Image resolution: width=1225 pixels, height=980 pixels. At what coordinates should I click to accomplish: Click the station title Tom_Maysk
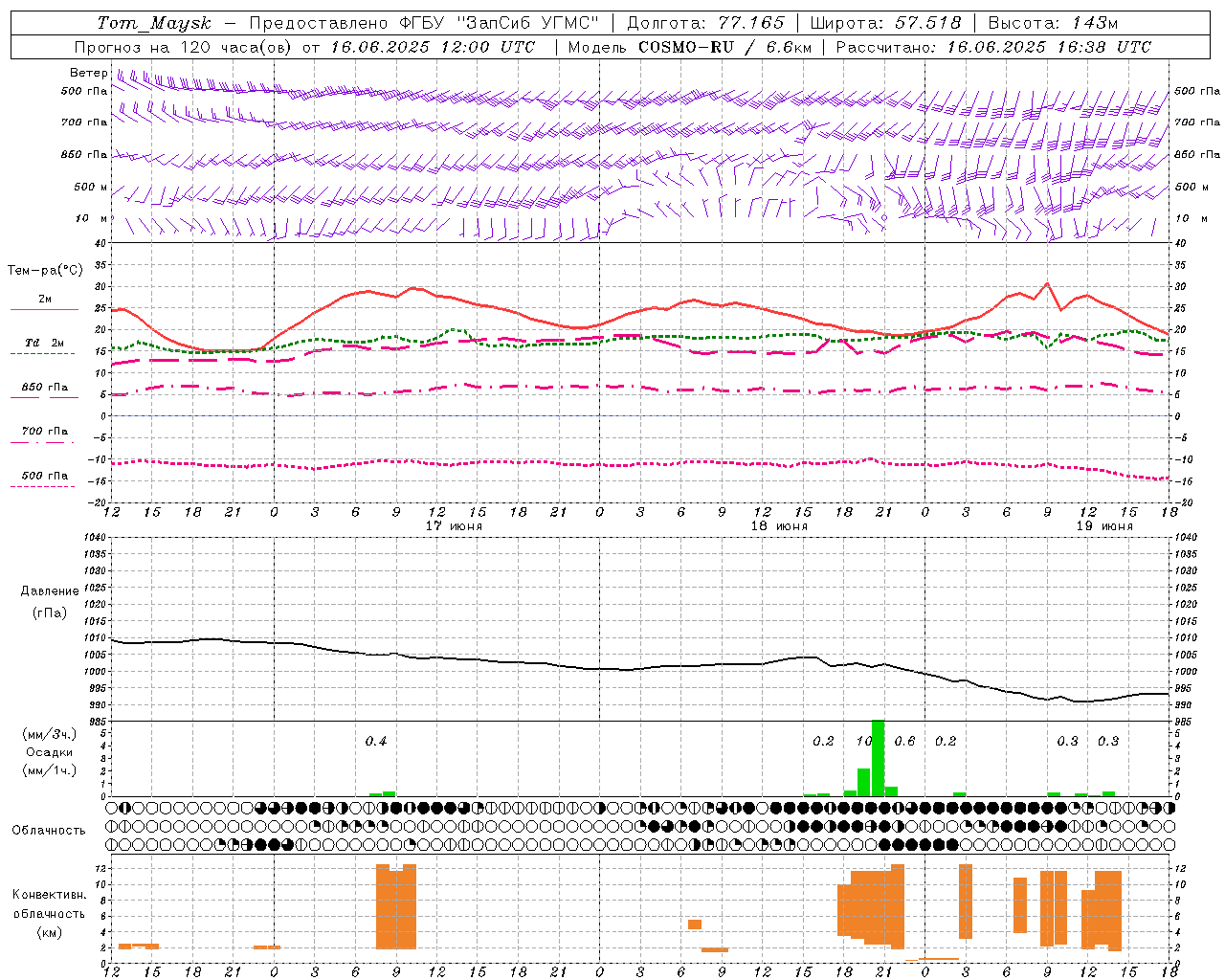coord(154,23)
